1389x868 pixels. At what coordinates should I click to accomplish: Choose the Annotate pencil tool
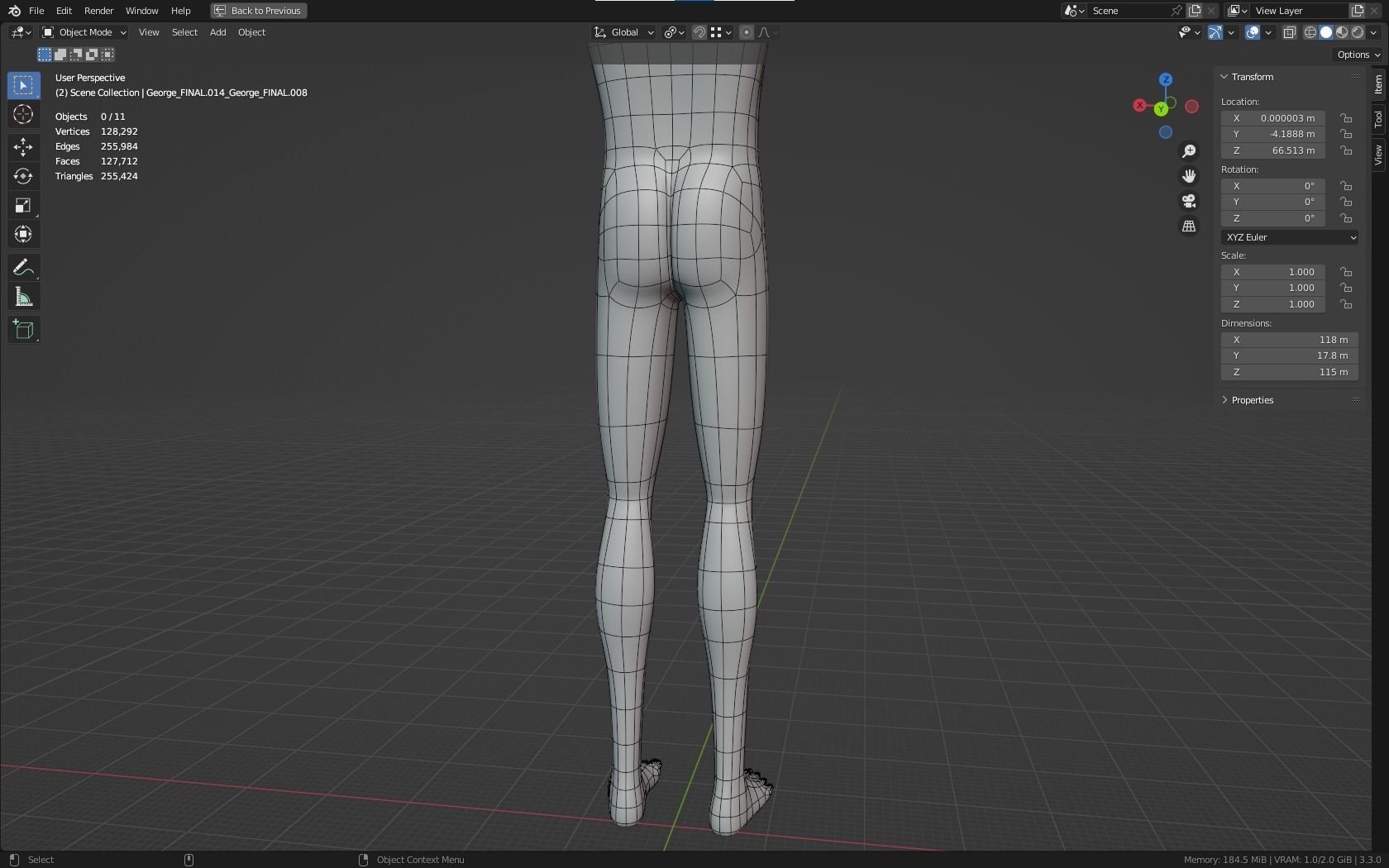(23, 268)
